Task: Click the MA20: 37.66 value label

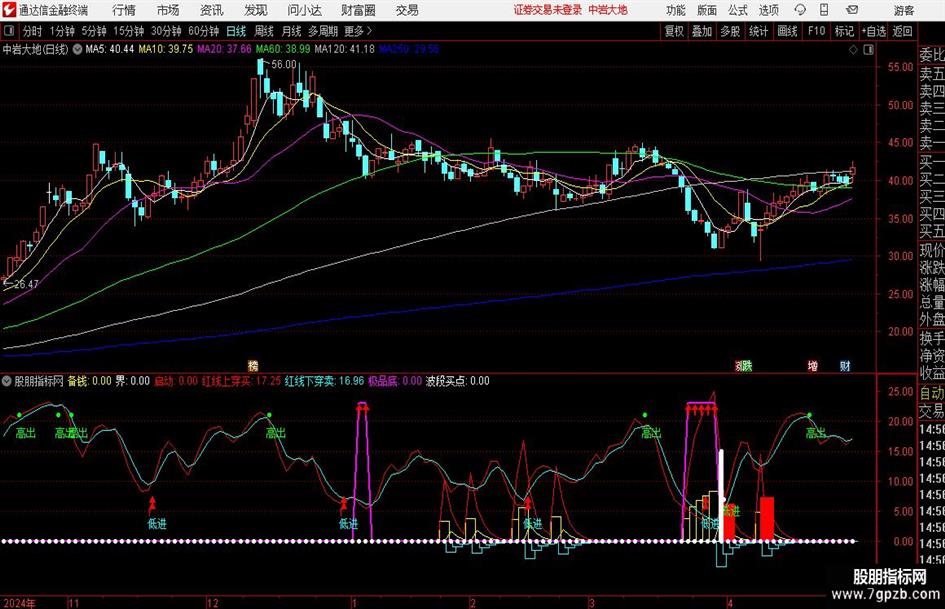Action: pos(224,49)
